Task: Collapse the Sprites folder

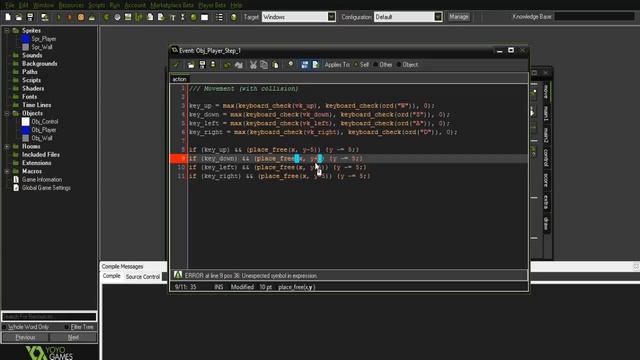Action: (7, 30)
